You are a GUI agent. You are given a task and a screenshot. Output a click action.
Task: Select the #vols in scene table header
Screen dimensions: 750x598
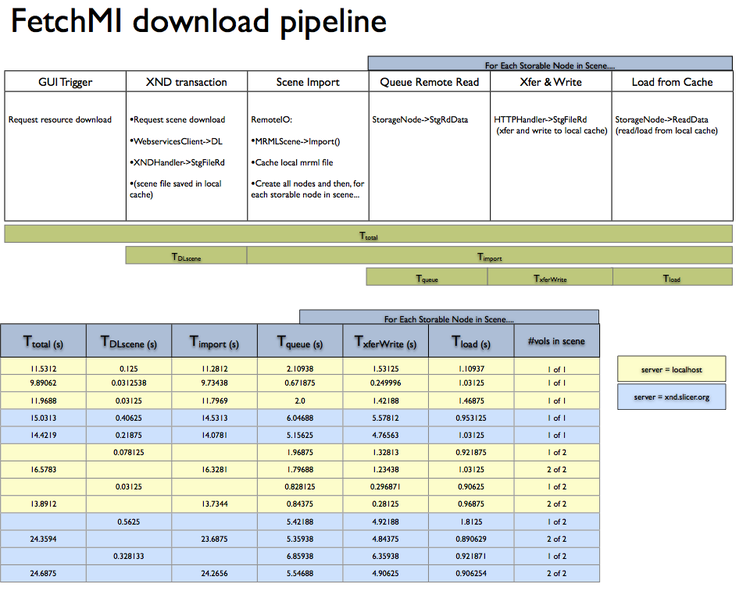[x=556, y=342]
